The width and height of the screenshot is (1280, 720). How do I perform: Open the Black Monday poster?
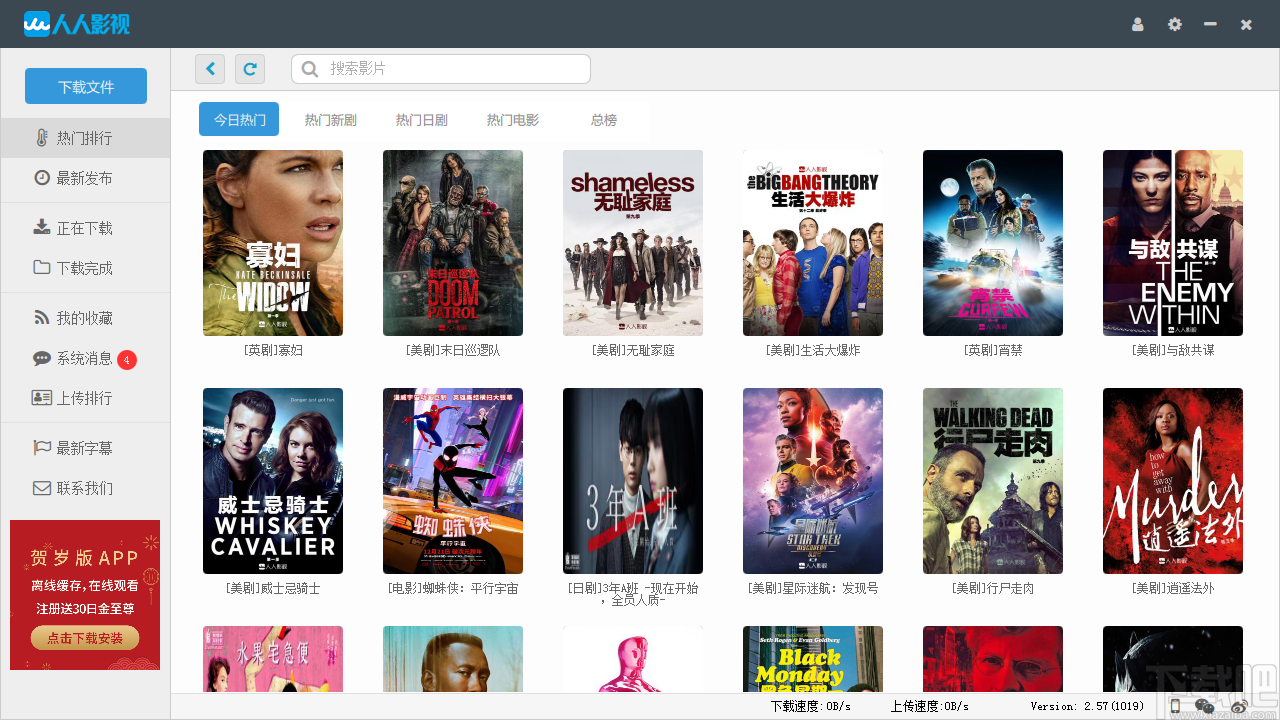click(x=813, y=659)
